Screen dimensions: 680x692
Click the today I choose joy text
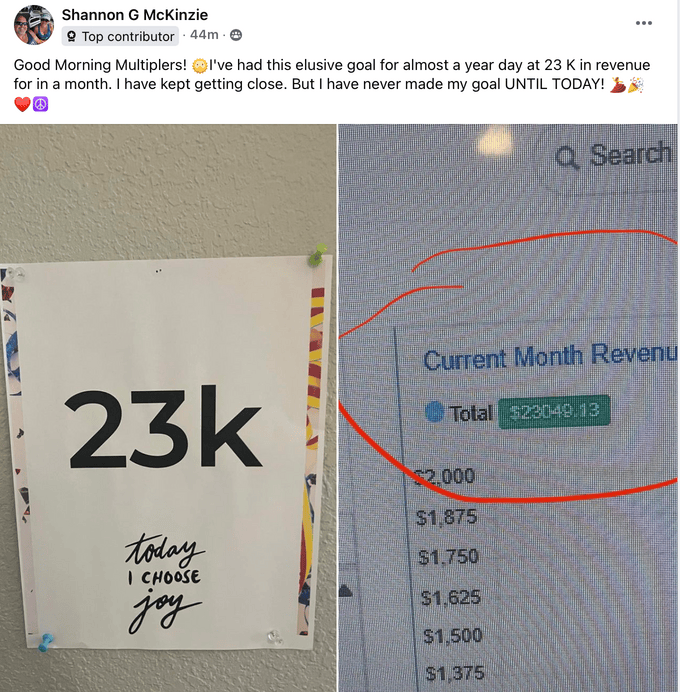[165, 583]
